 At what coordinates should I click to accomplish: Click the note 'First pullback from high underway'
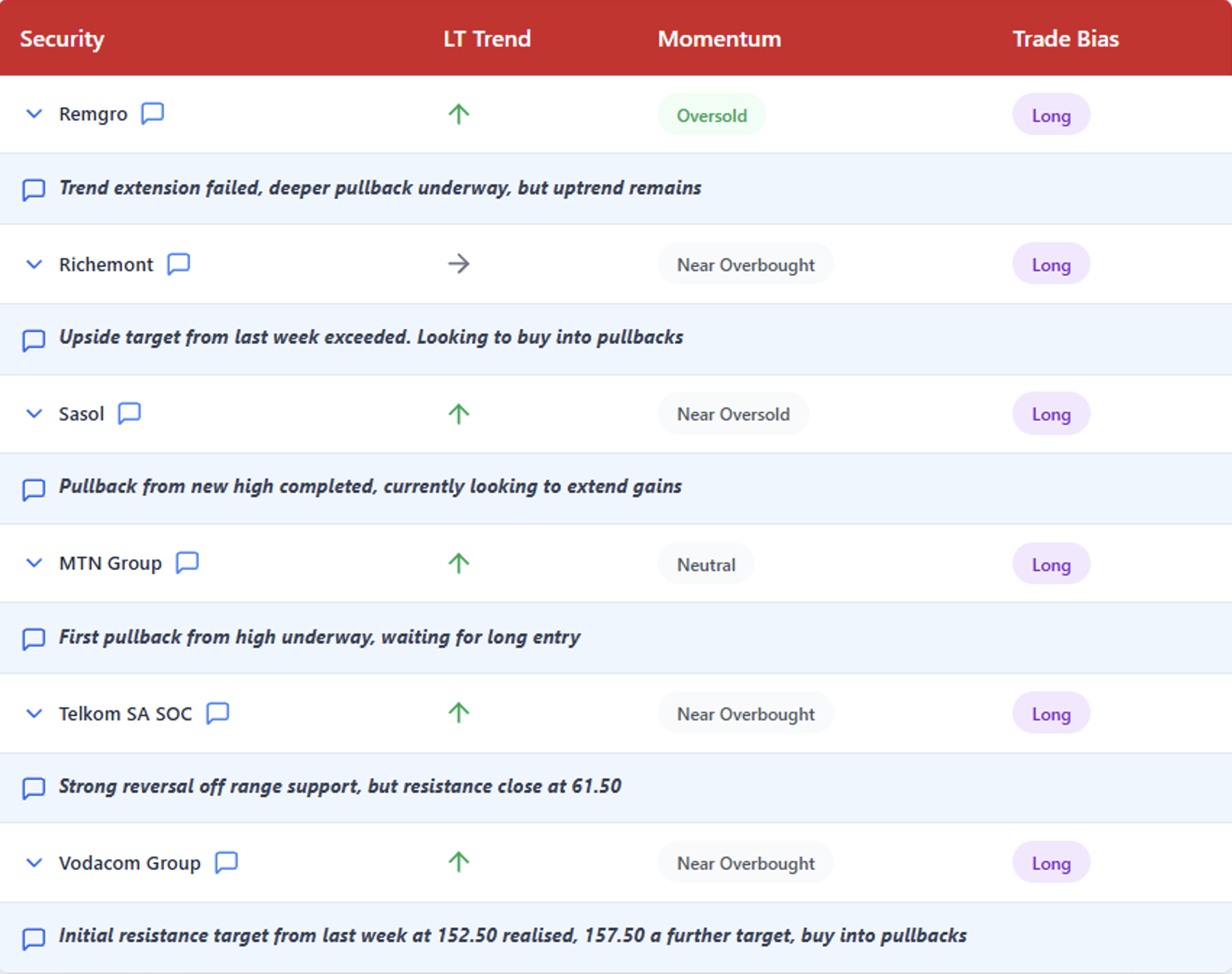tap(319, 637)
